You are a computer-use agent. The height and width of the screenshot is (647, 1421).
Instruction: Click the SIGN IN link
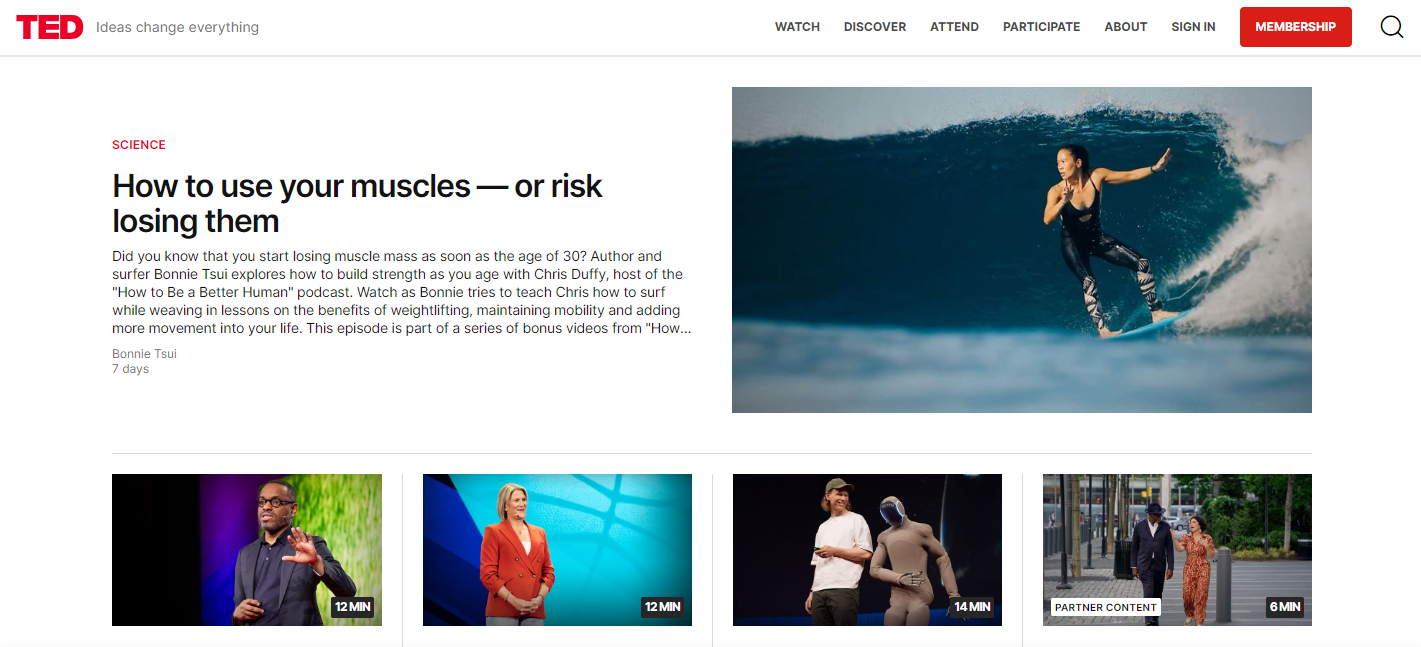1193,27
